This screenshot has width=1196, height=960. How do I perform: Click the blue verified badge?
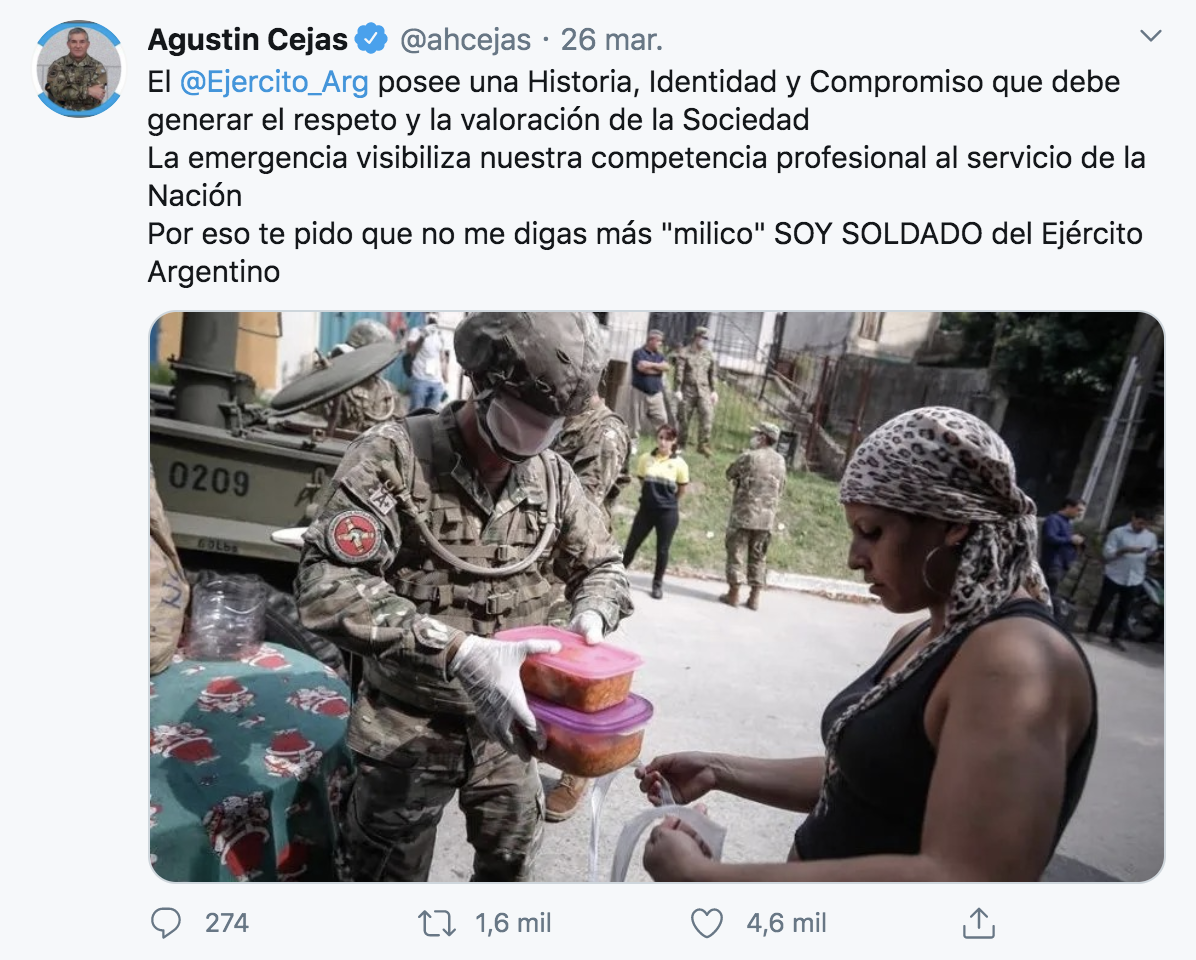(x=371, y=38)
